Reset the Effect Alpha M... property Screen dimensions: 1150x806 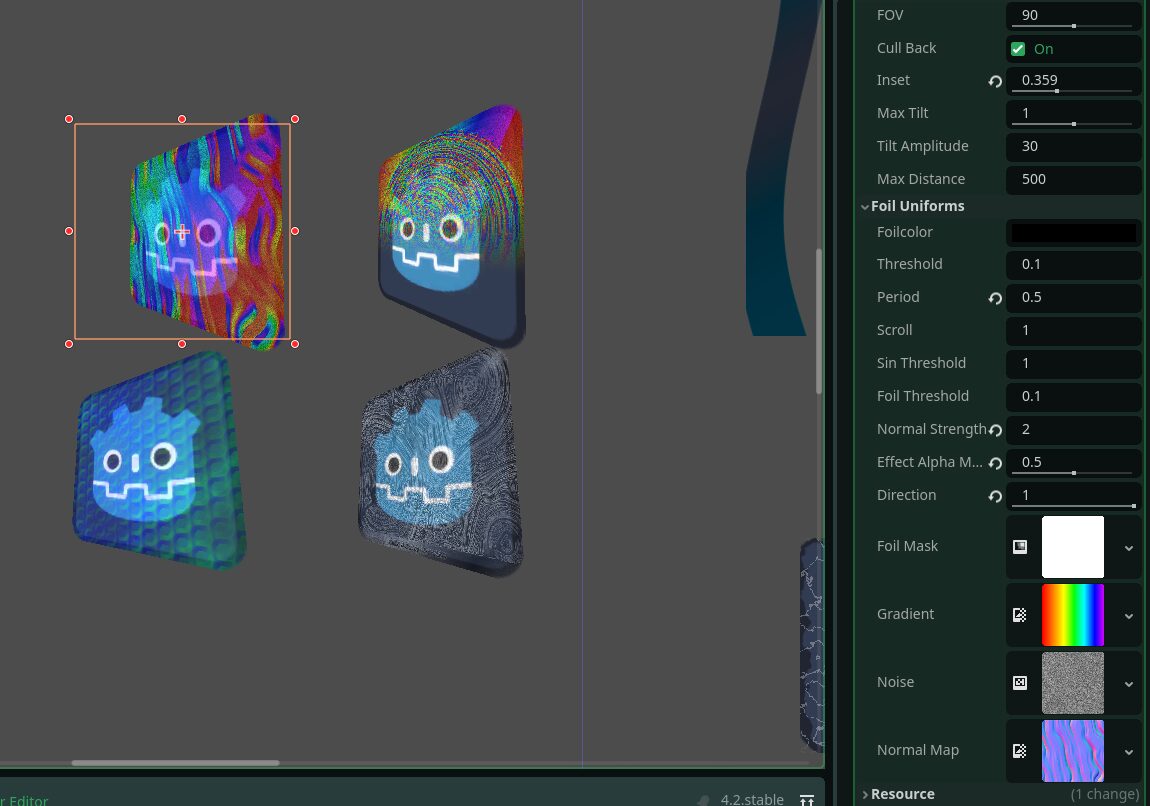(x=995, y=463)
